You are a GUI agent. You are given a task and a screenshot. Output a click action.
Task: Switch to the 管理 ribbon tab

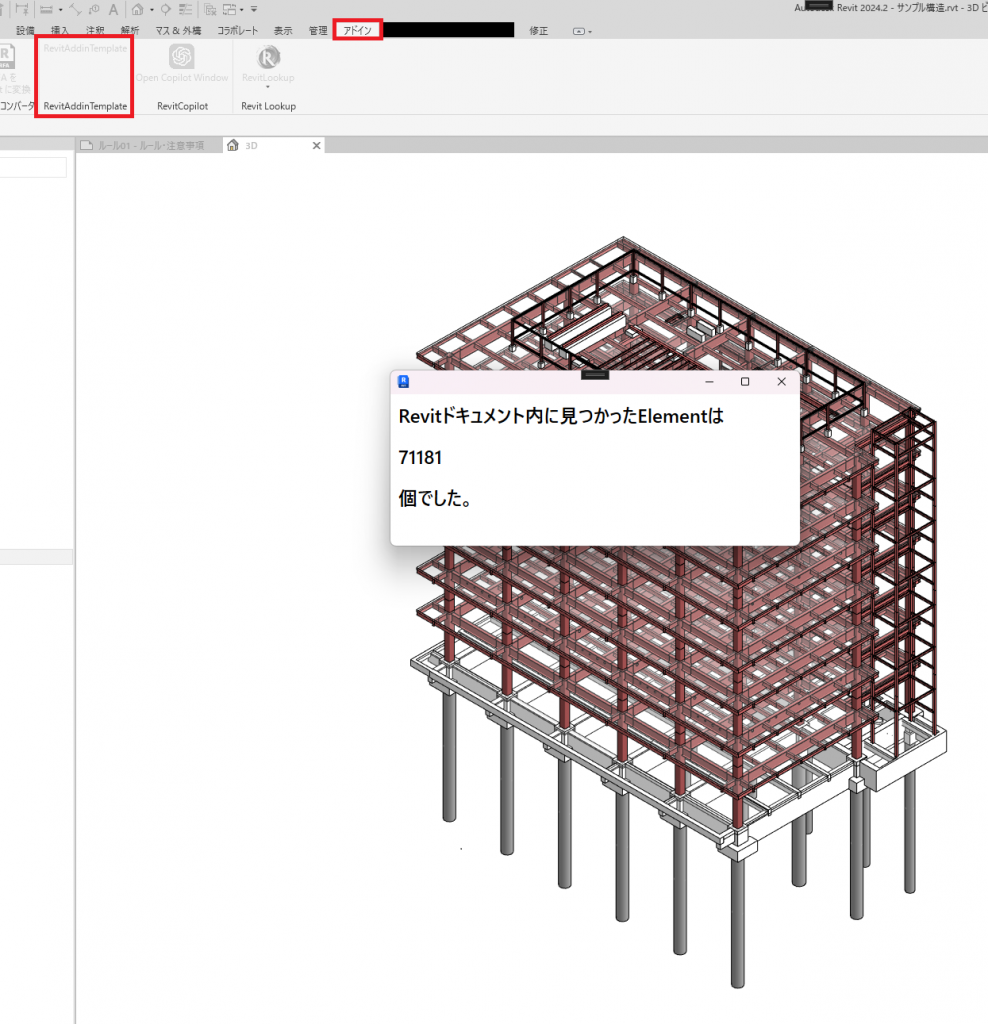pyautogui.click(x=318, y=31)
